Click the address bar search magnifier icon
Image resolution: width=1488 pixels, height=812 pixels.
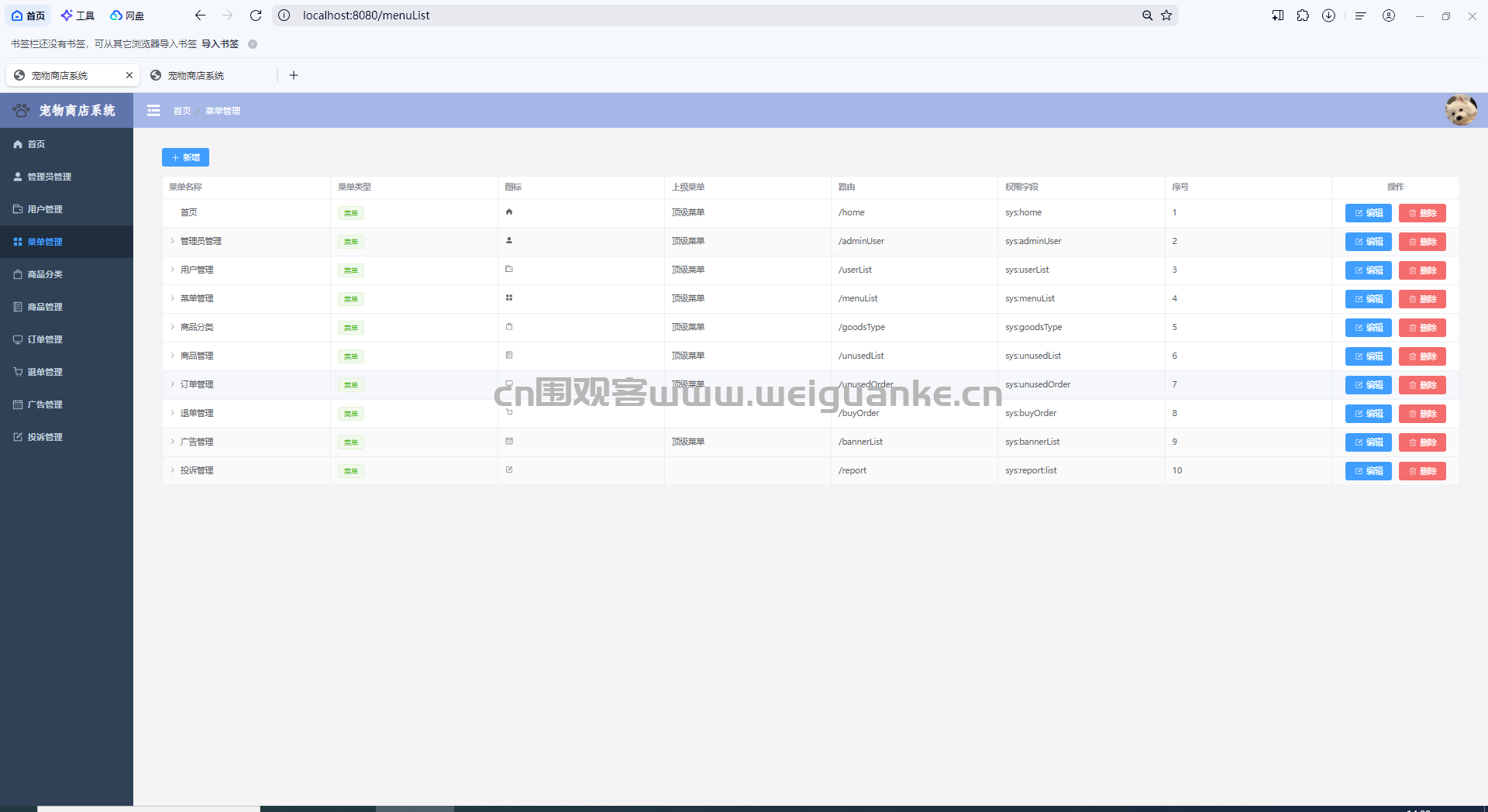coord(1147,15)
